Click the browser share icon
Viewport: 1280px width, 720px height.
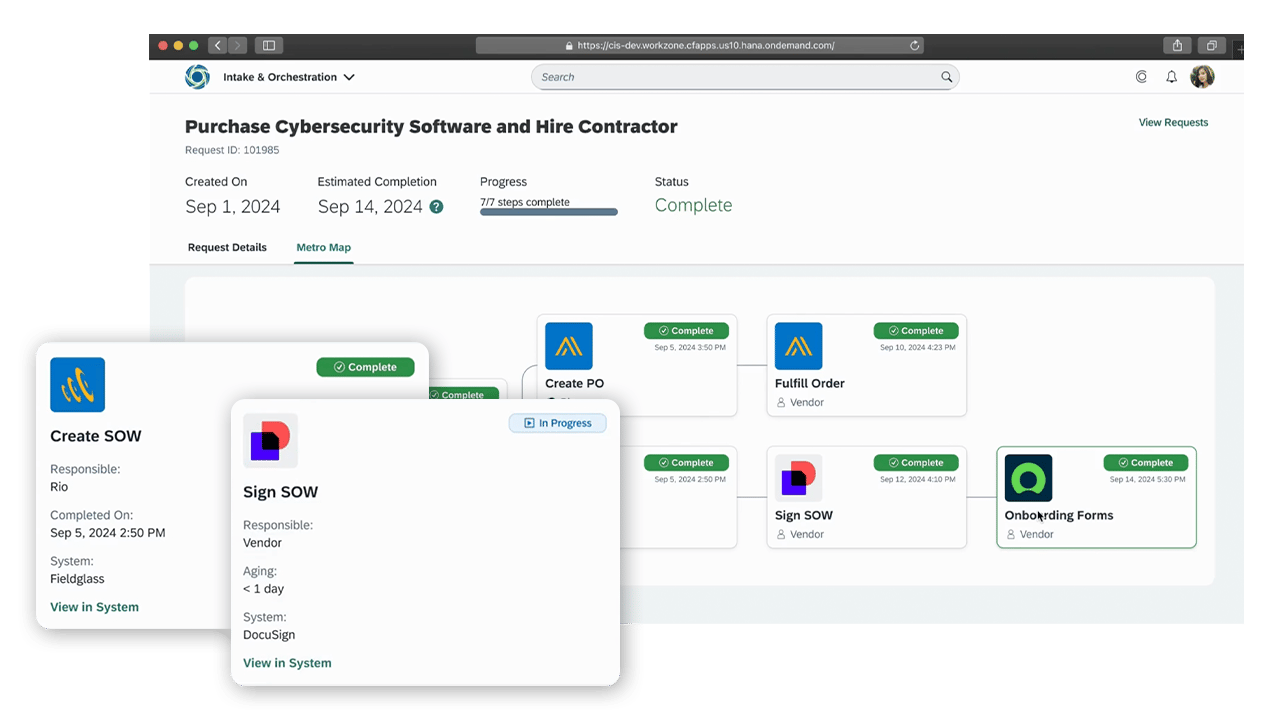pyautogui.click(x=1177, y=45)
